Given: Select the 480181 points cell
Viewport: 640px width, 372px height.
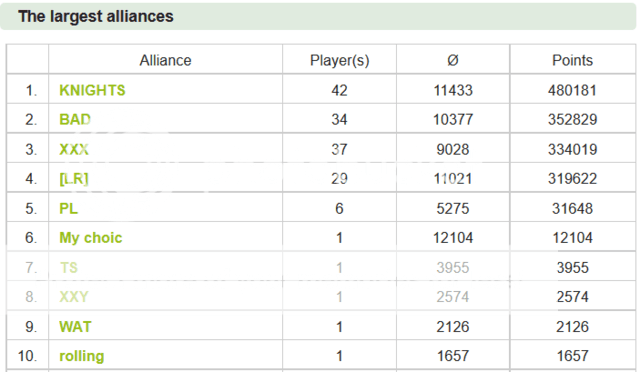Looking at the screenshot, I should tap(572, 90).
